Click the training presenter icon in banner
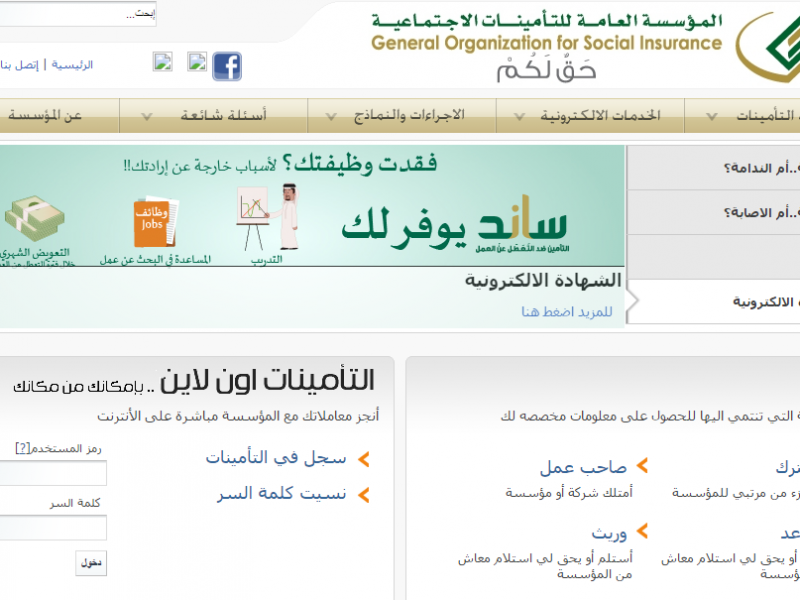The image size is (800, 600). 267,217
